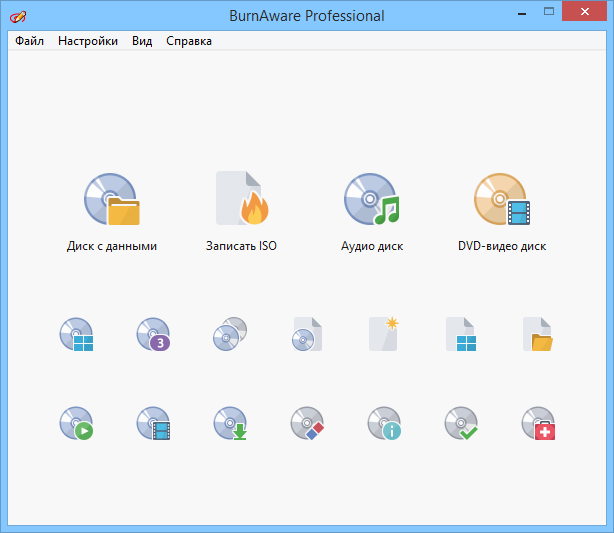Open the page icon with Windows logo

click(461, 334)
